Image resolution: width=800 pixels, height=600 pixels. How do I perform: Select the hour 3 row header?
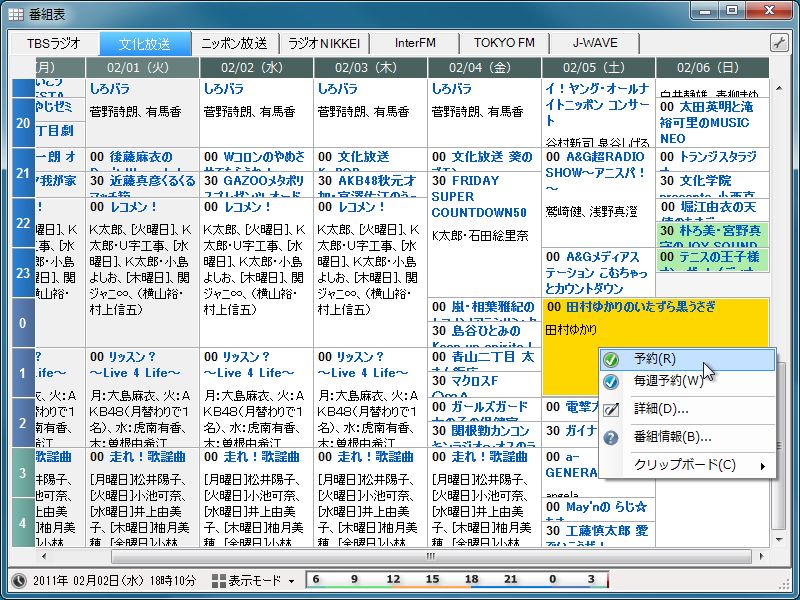(x=23, y=473)
